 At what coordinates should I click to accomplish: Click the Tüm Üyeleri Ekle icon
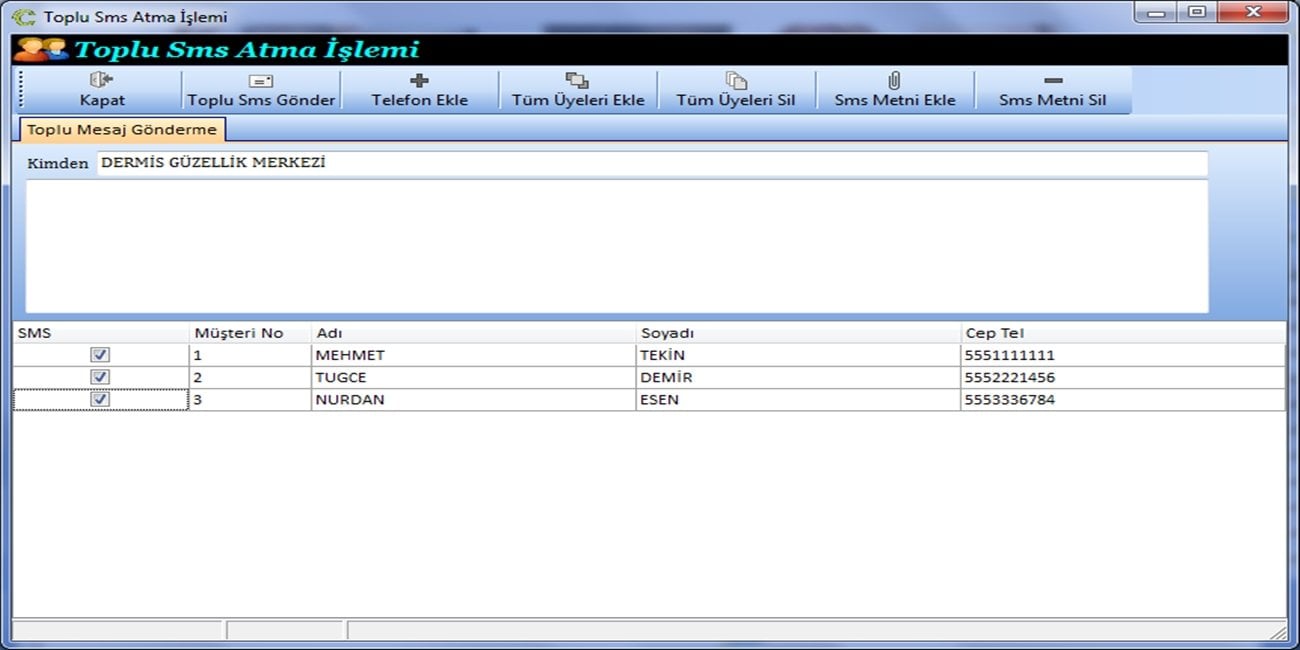click(x=577, y=80)
